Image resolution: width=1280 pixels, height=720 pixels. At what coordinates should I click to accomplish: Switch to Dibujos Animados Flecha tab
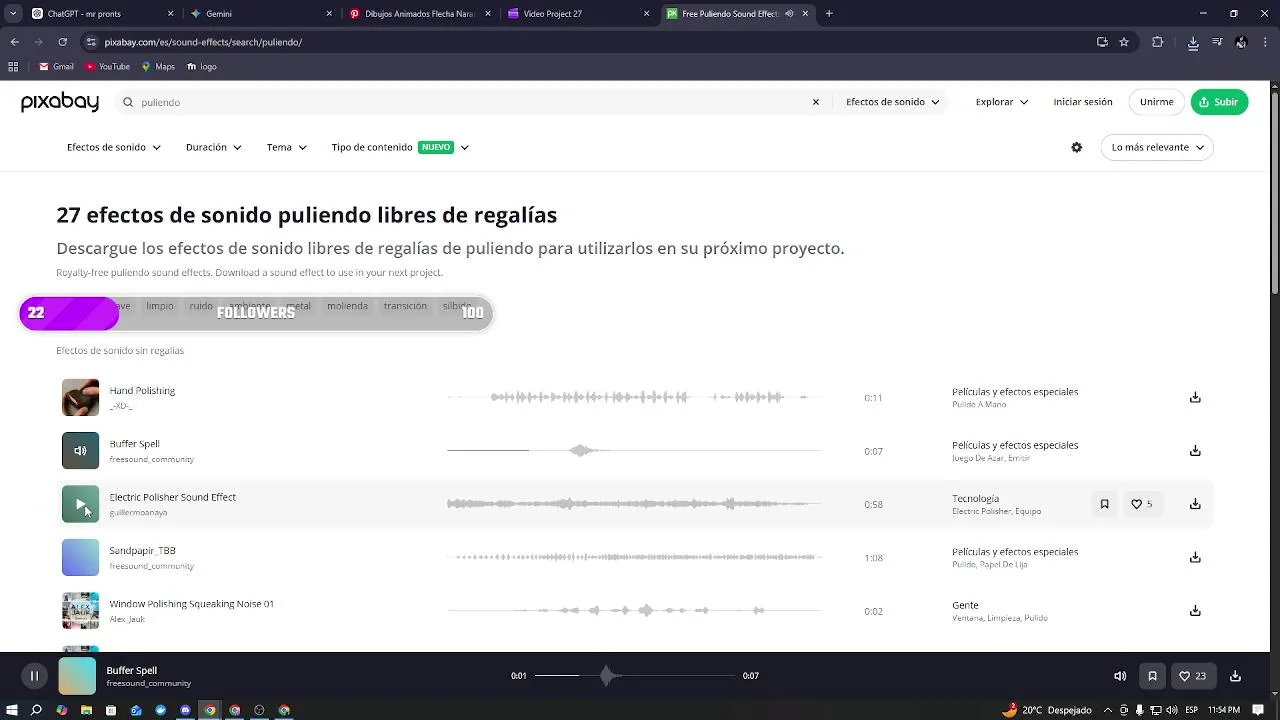[x=418, y=14]
